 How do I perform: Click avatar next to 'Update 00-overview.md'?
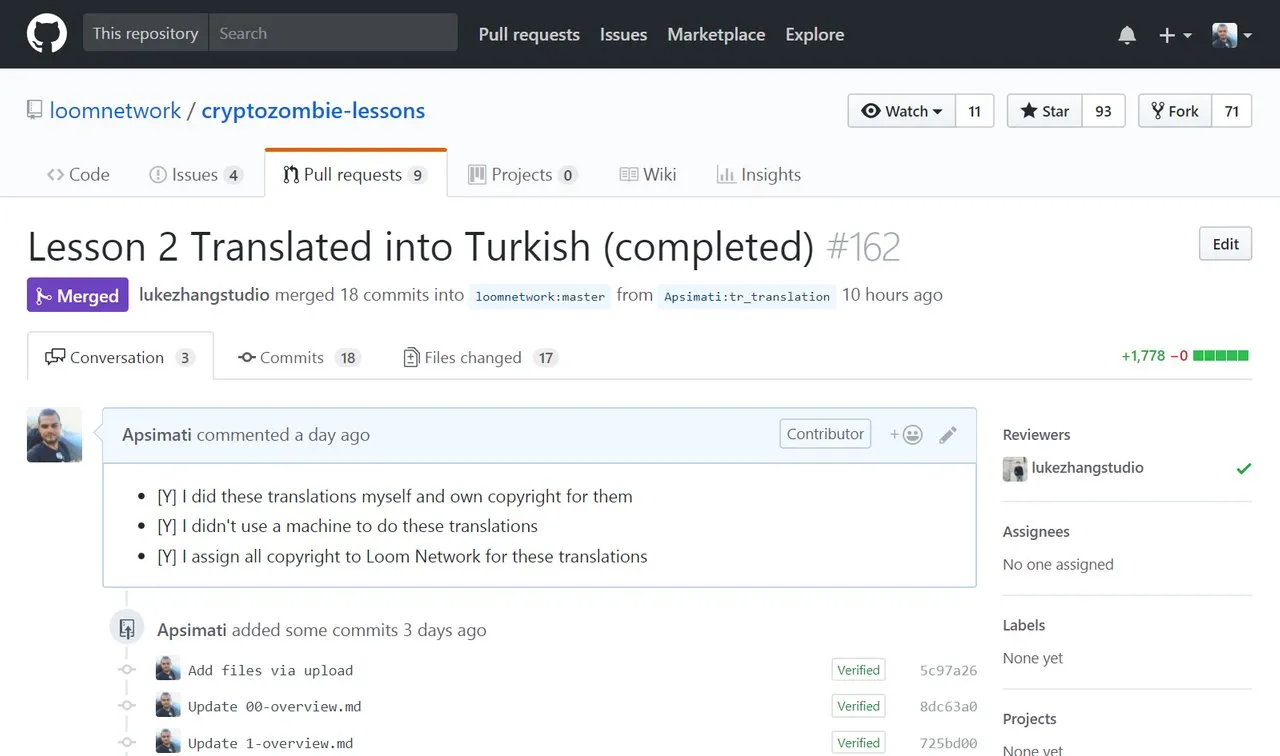click(x=168, y=705)
